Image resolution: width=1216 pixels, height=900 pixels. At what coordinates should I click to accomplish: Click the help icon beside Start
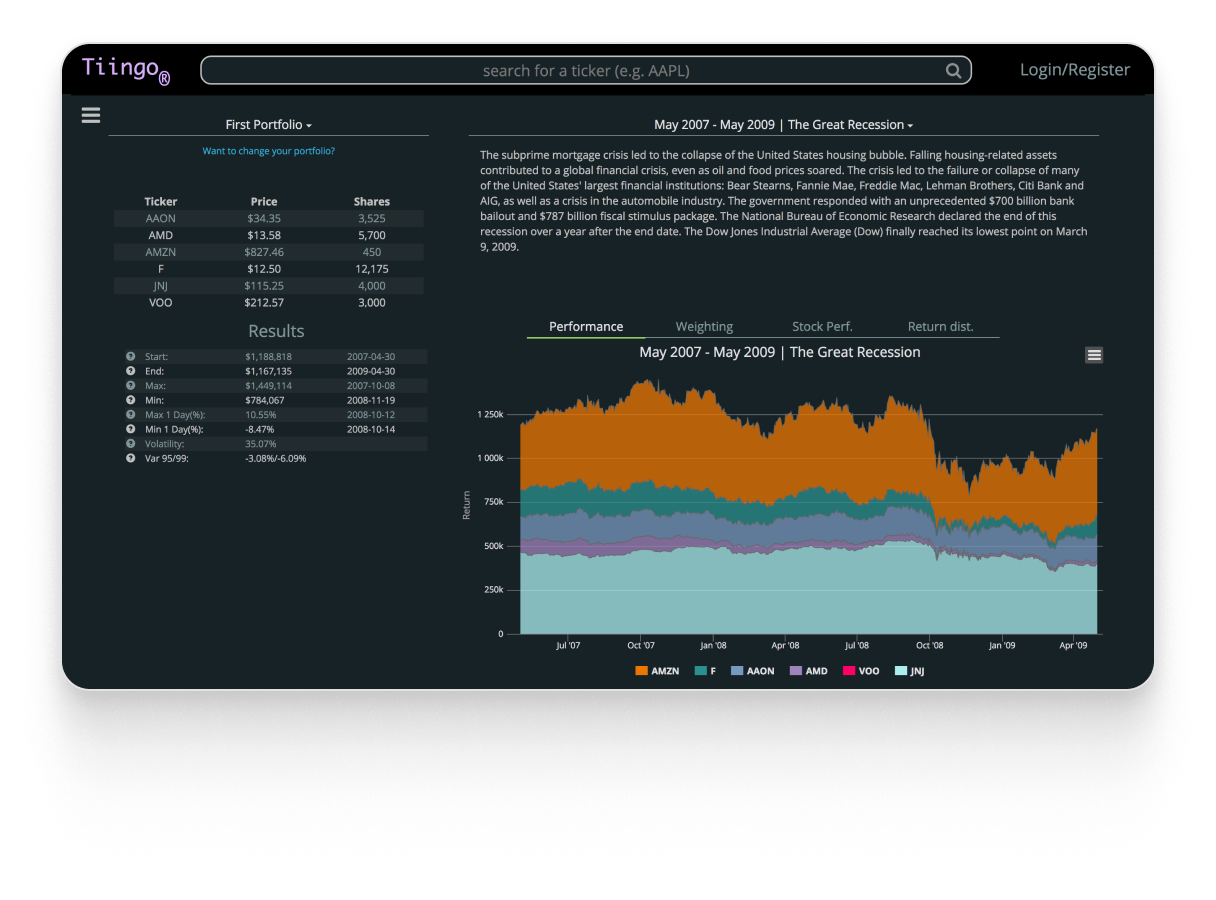point(130,357)
